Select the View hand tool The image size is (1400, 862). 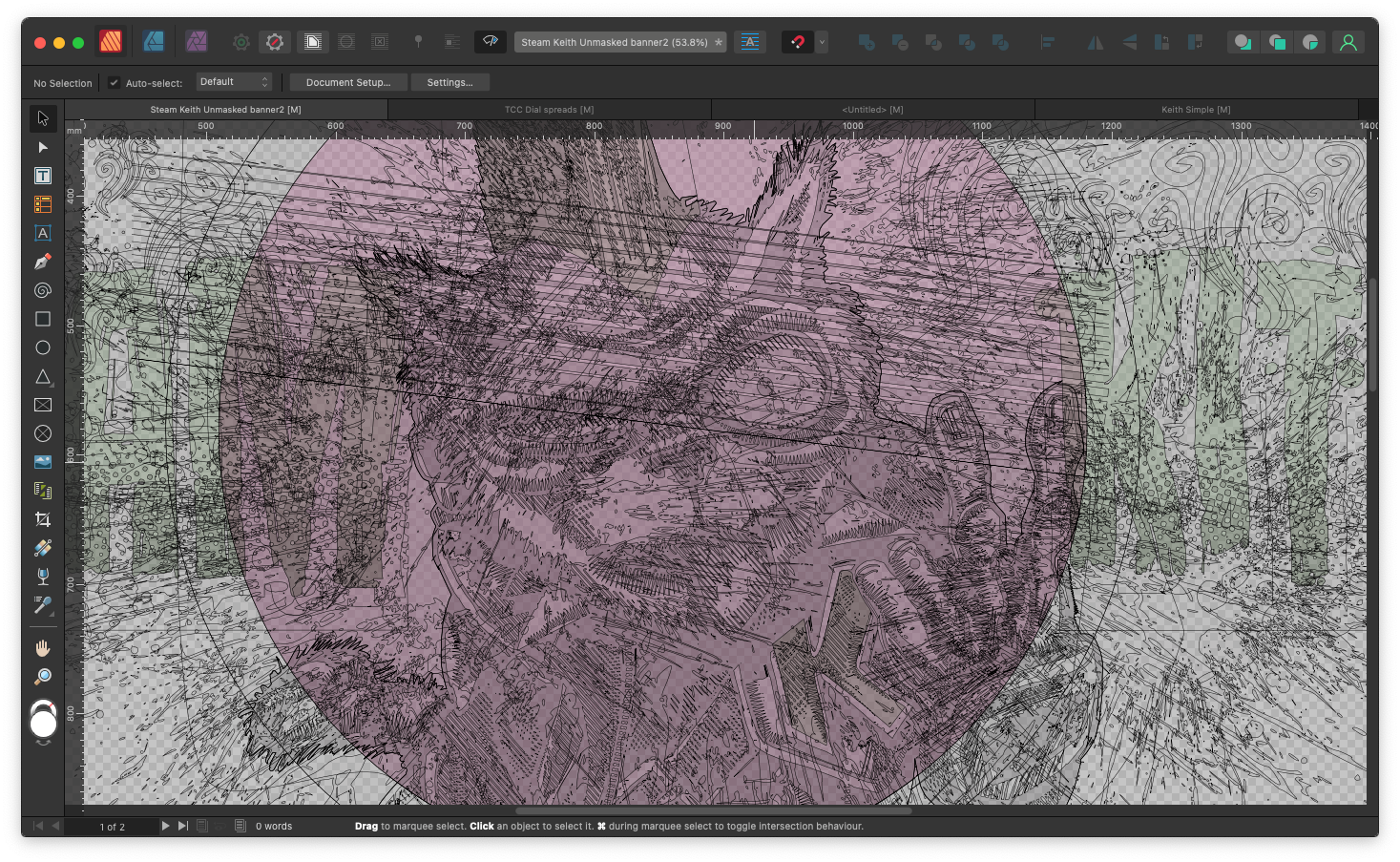(x=42, y=648)
